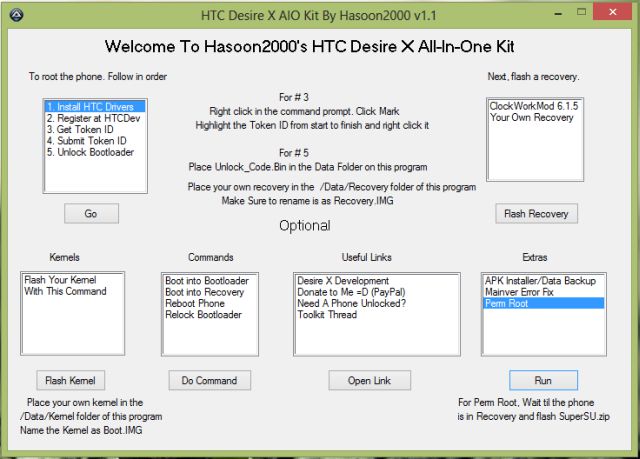Choose ClockWorkMod 6.1.5 recovery
This screenshot has width=640, height=459.
pos(535,106)
